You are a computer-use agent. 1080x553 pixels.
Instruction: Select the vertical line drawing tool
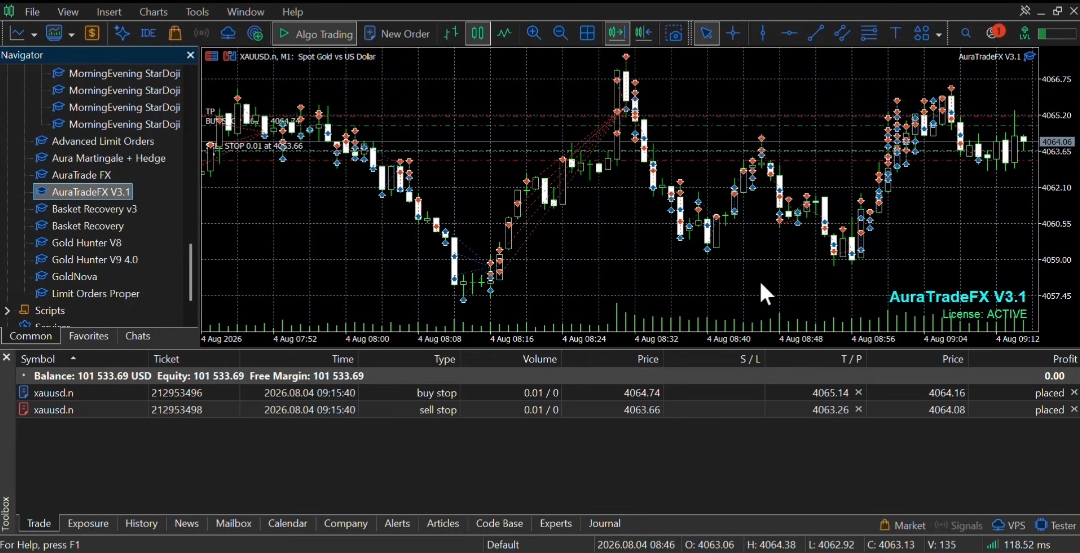coord(762,33)
